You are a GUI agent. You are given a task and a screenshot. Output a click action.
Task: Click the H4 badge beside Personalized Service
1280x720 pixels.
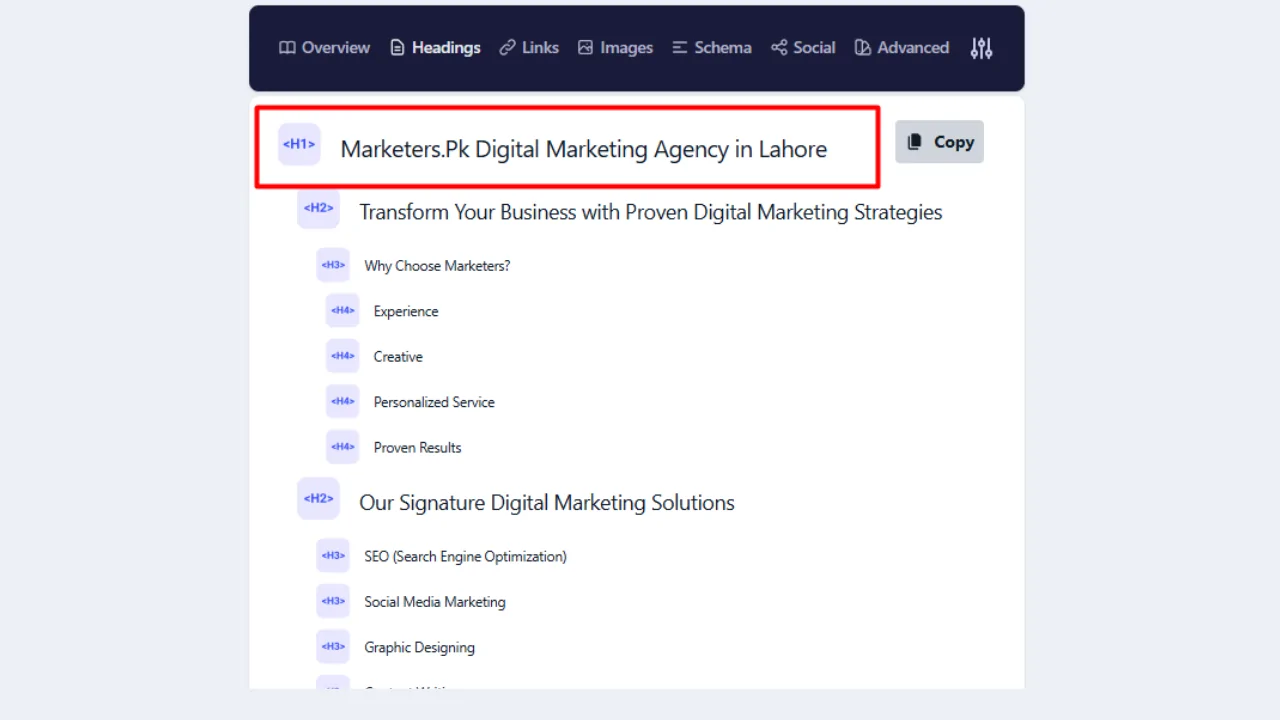coord(343,401)
